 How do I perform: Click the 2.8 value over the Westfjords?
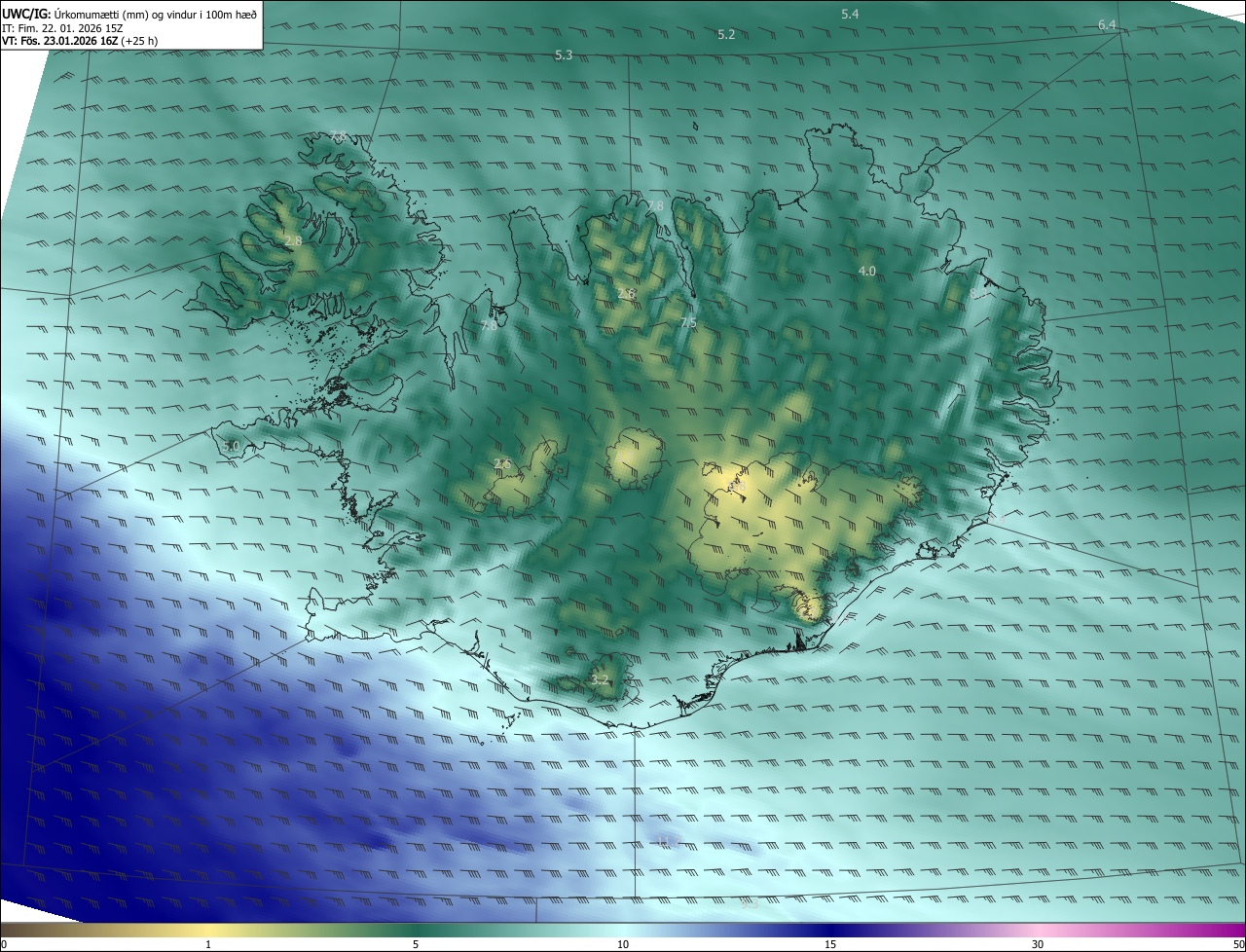pos(293,239)
